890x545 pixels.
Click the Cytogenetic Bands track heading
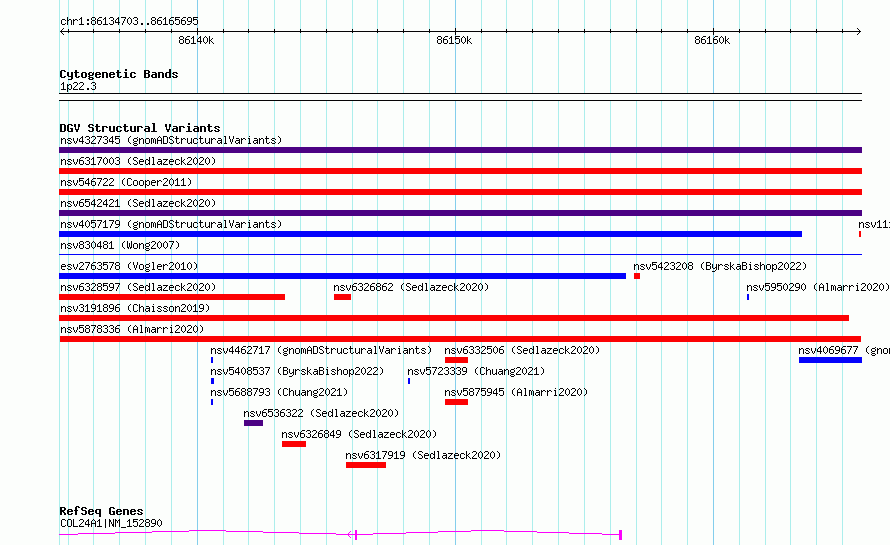[x=119, y=74]
